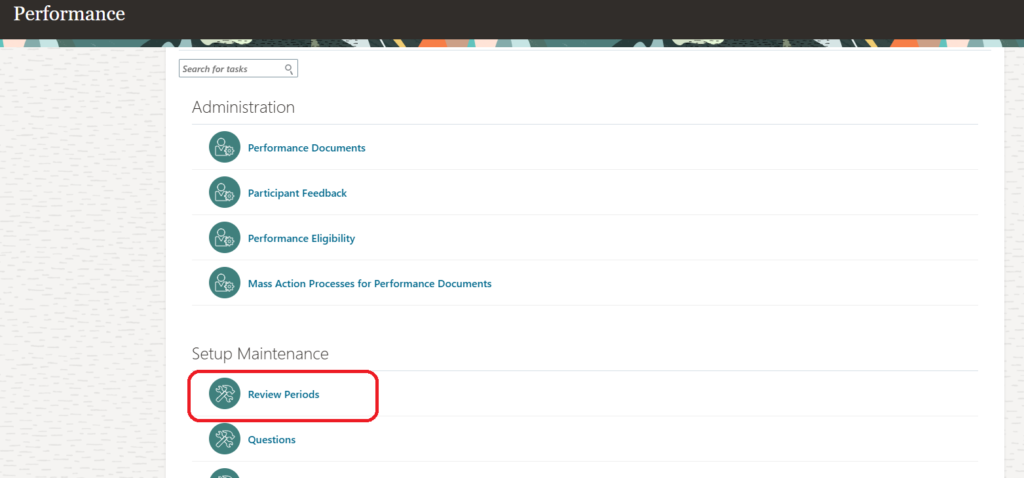1024x478 pixels.
Task: Go to the Participant Feedback link
Action: (297, 193)
